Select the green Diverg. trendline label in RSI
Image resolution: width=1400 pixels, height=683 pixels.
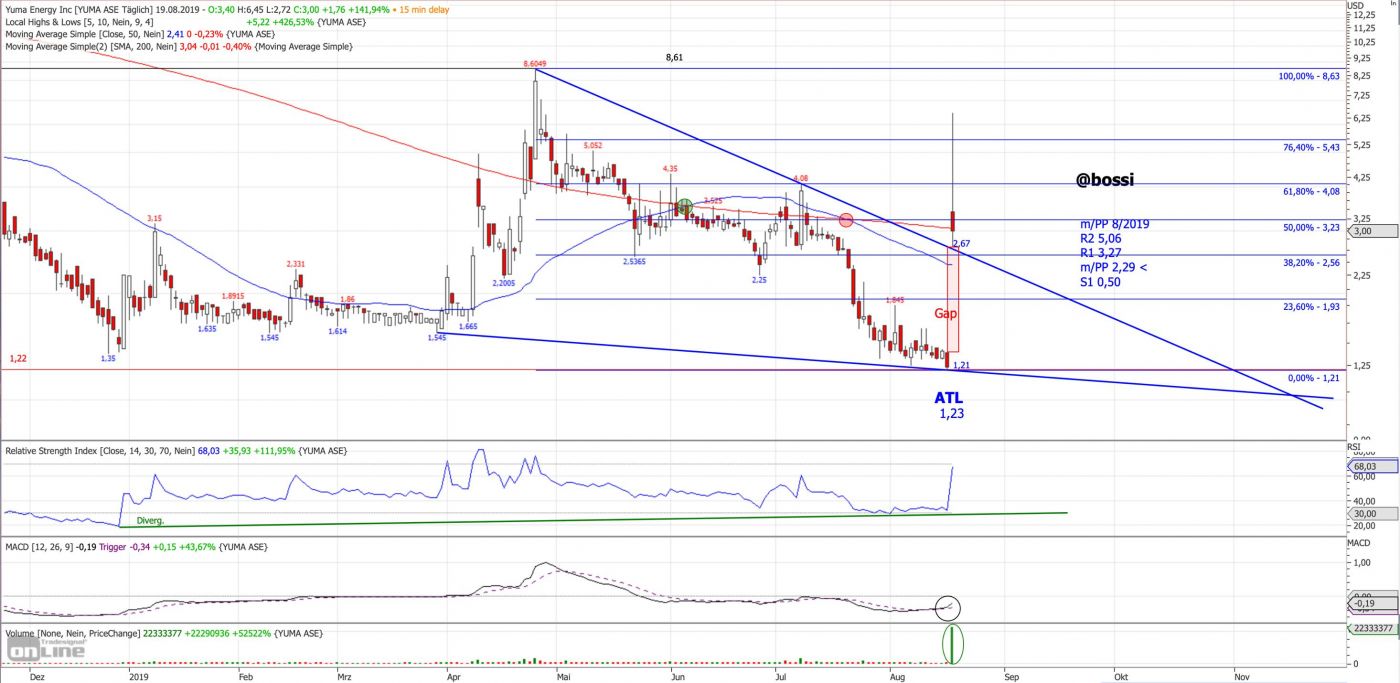(x=150, y=520)
